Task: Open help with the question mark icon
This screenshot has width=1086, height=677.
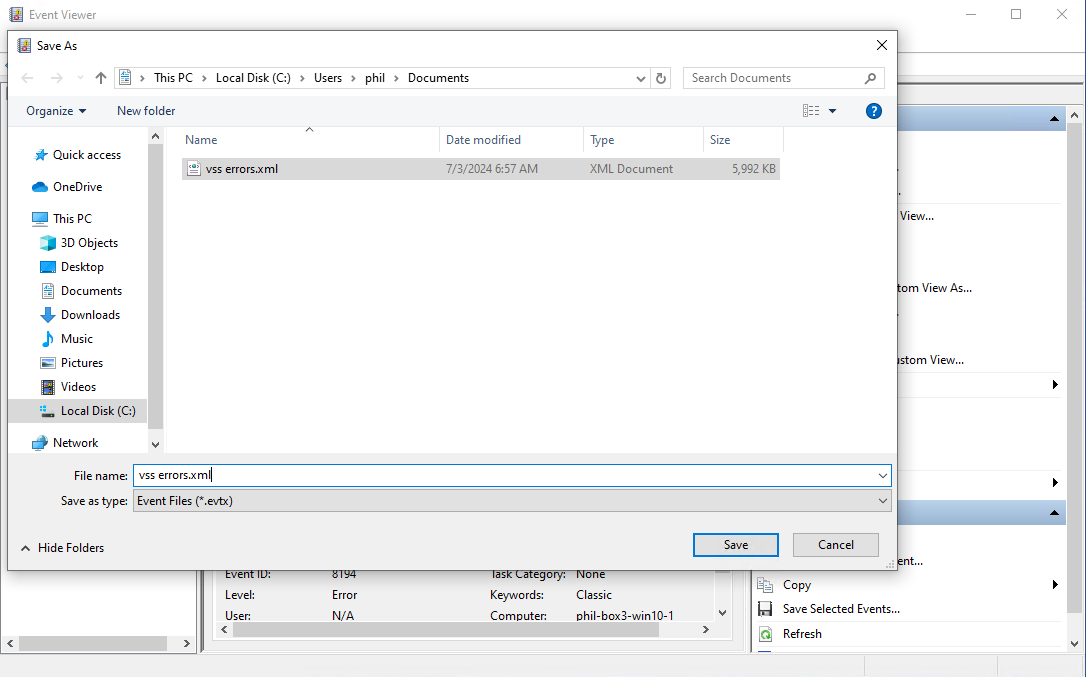Action: [873, 111]
